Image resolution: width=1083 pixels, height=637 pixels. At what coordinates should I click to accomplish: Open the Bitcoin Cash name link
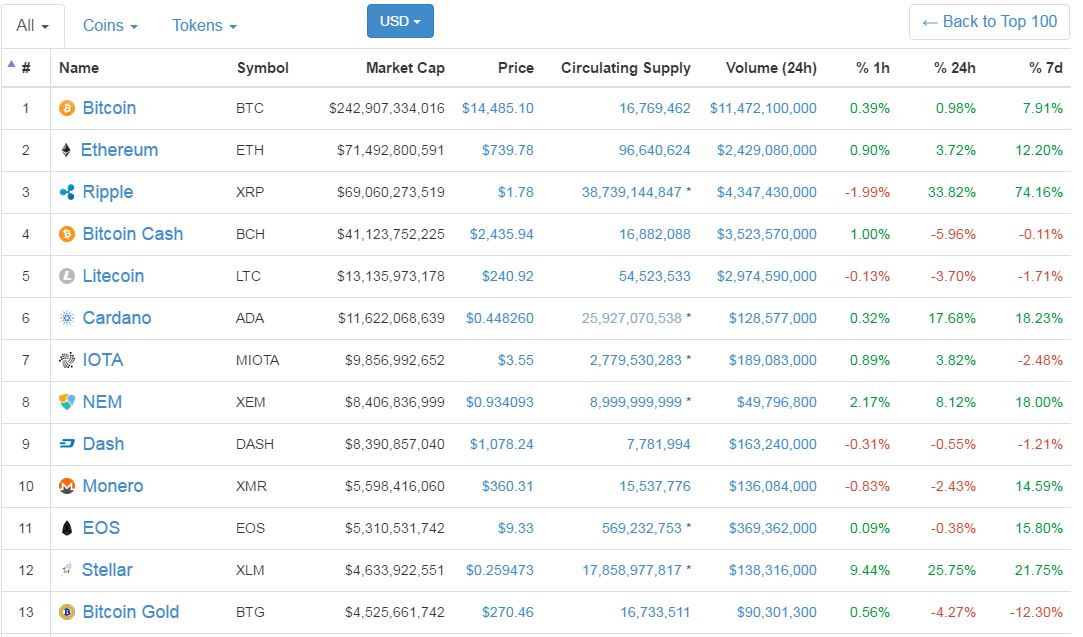click(x=133, y=234)
